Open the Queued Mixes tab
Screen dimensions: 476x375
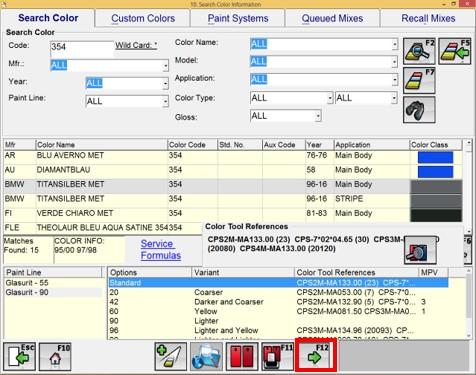click(332, 18)
